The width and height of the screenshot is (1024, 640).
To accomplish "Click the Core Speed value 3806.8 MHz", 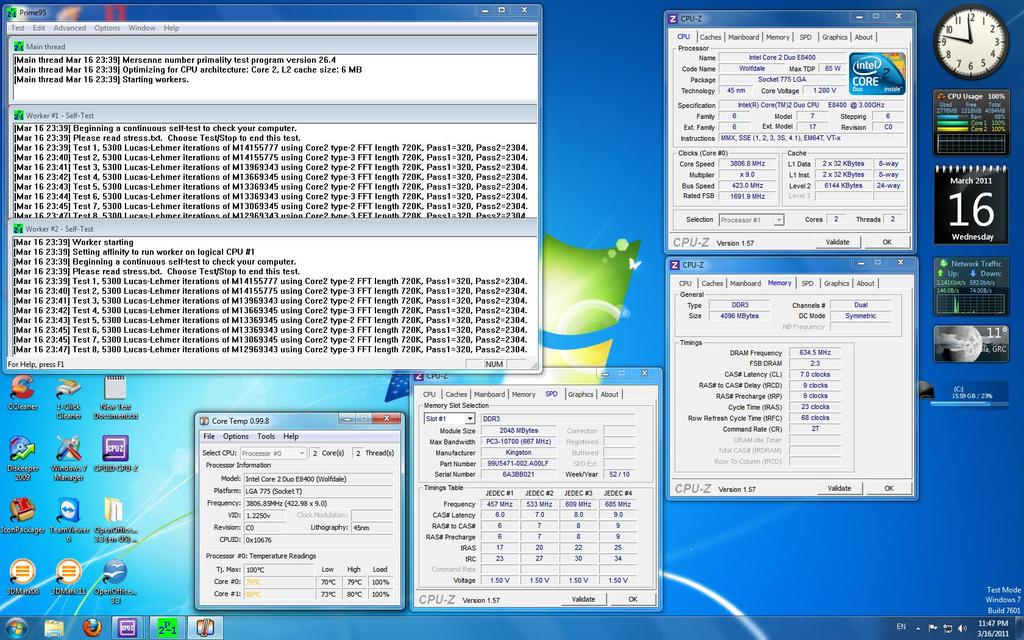I will 749,164.
